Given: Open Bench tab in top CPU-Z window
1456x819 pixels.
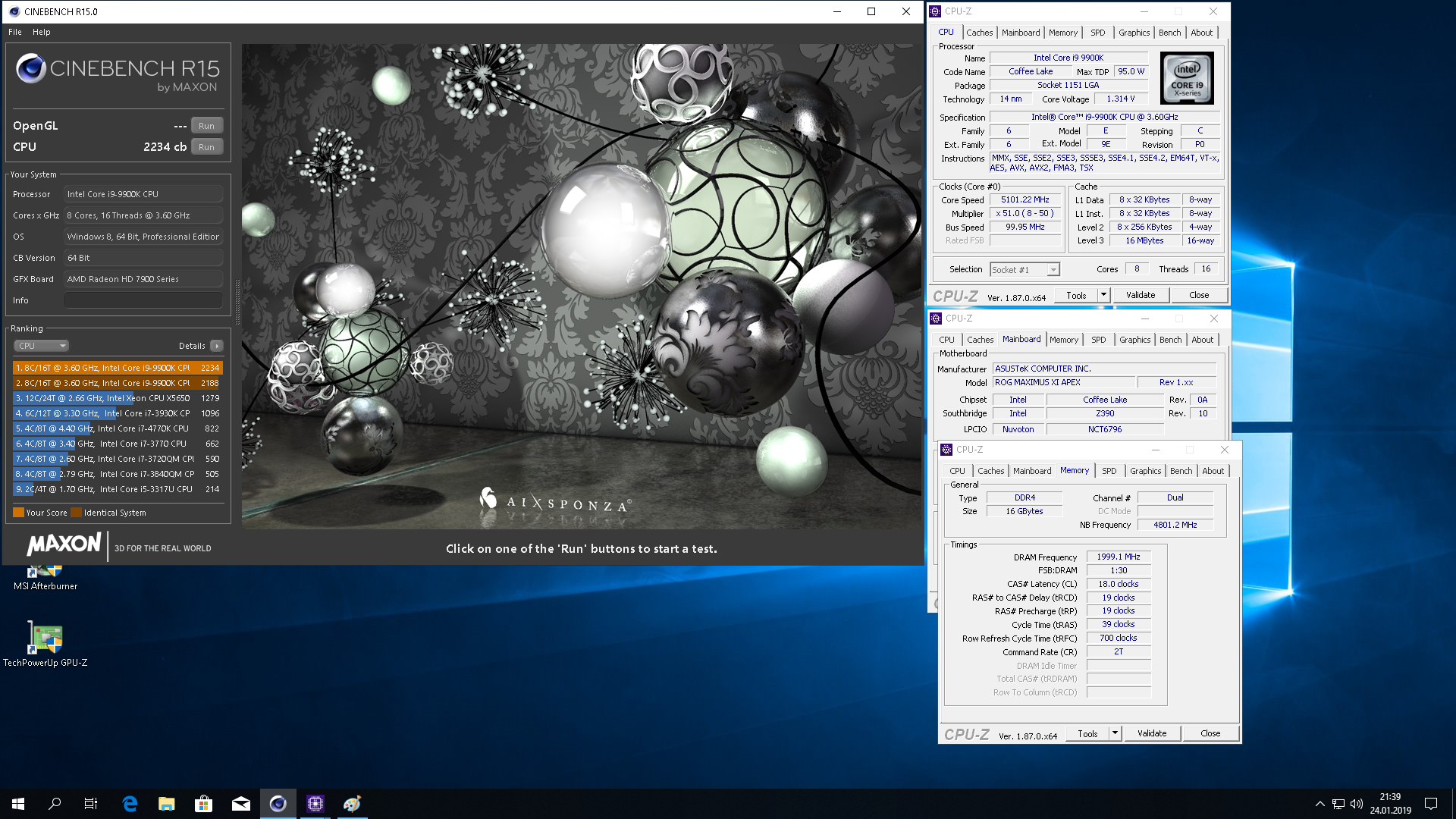Looking at the screenshot, I should pos(1170,33).
